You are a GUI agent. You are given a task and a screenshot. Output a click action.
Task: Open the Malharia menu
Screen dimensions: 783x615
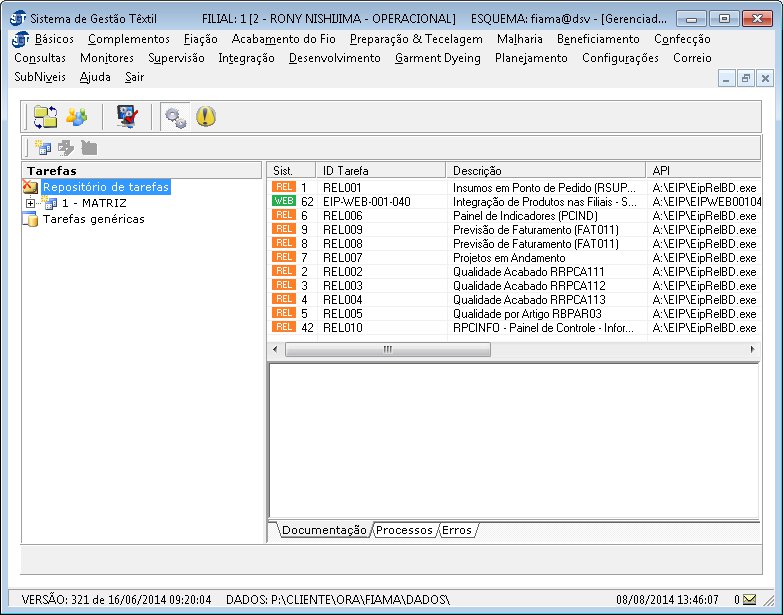coord(519,39)
